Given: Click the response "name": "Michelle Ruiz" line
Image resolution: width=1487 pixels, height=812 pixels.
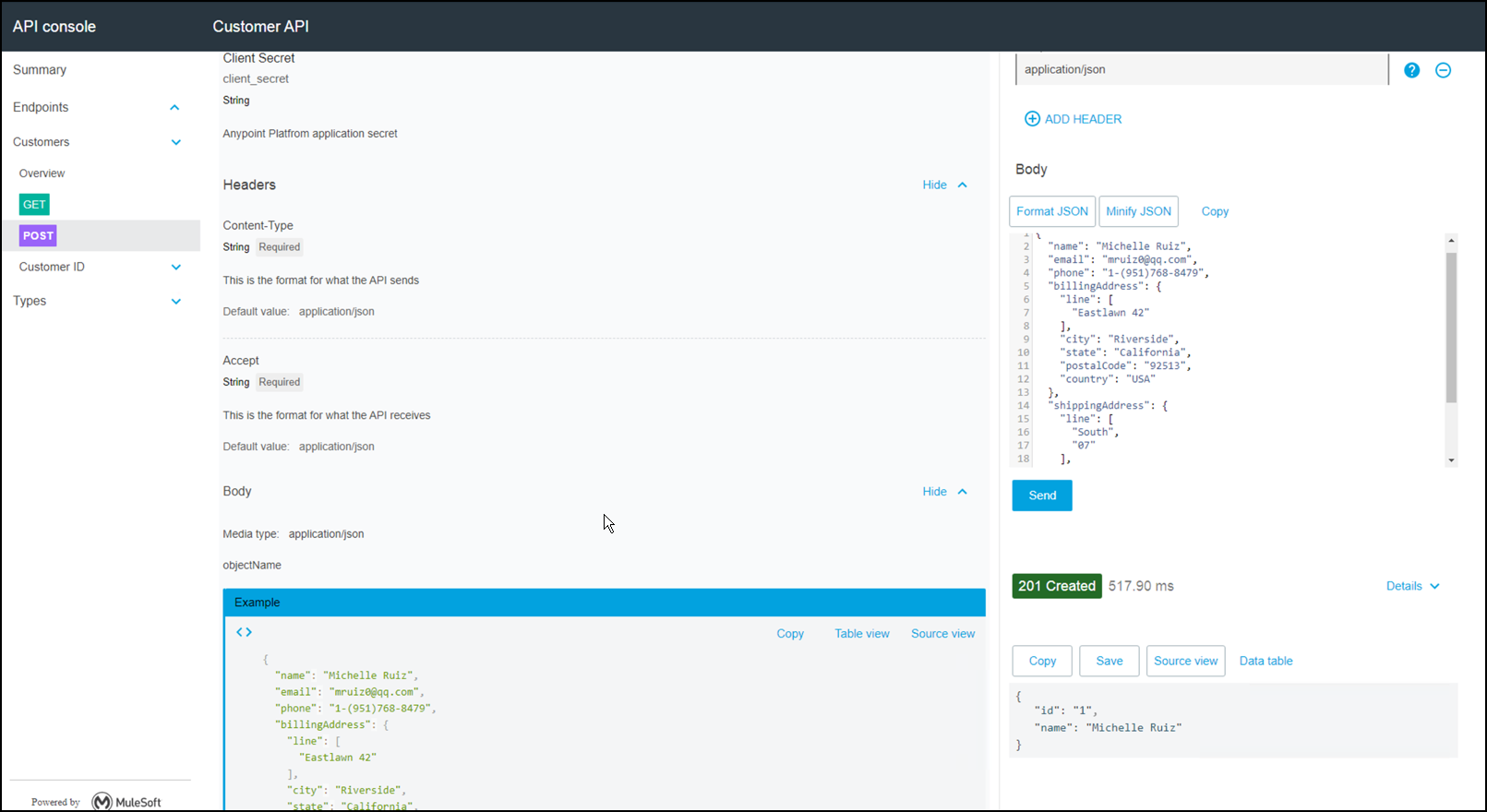Looking at the screenshot, I should pyautogui.click(x=1108, y=728).
